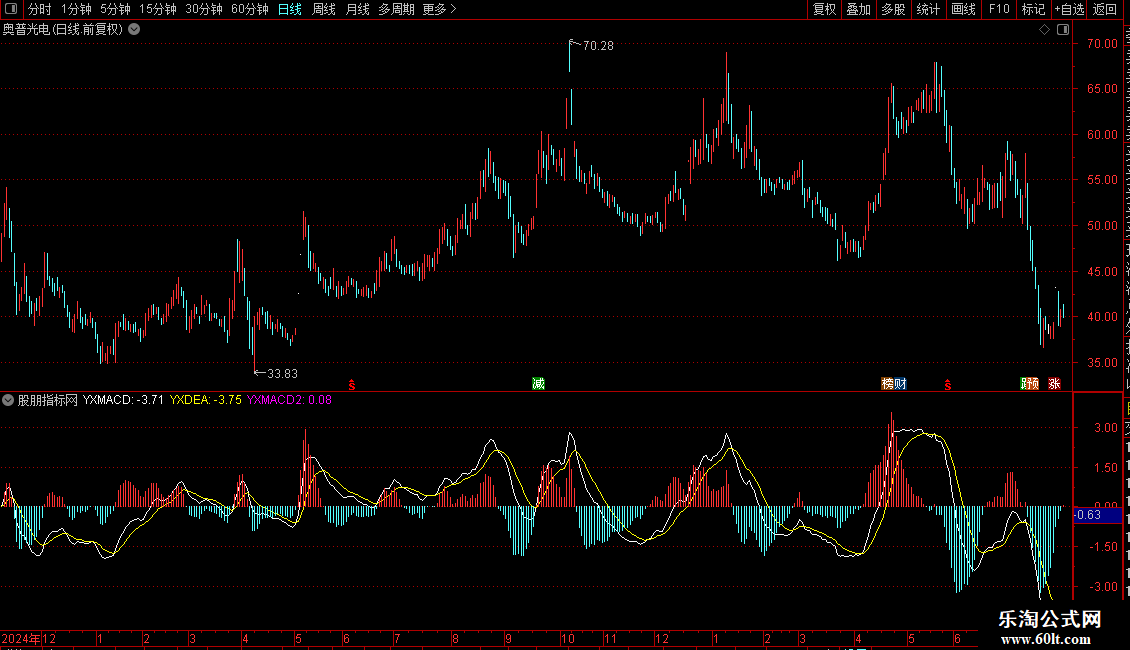Click the green 踩 event marker
The image size is (1130, 650).
(1025, 383)
